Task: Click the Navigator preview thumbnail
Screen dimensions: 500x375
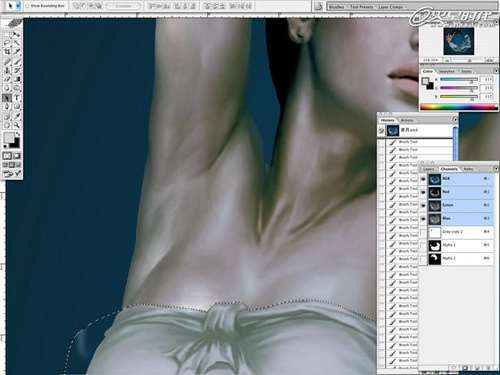Action: point(459,41)
